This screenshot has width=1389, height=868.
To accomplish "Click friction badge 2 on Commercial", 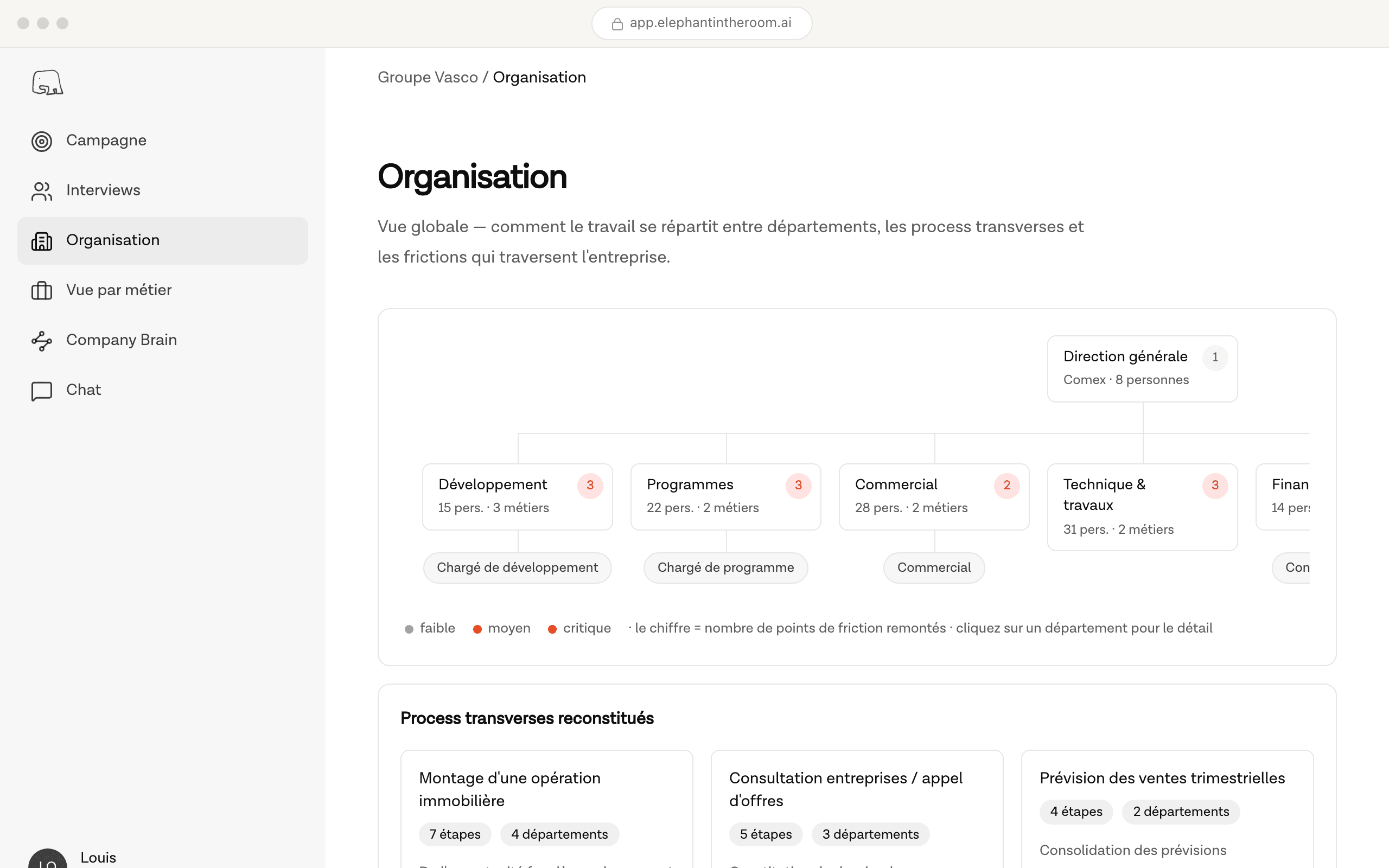I will point(1006,486).
